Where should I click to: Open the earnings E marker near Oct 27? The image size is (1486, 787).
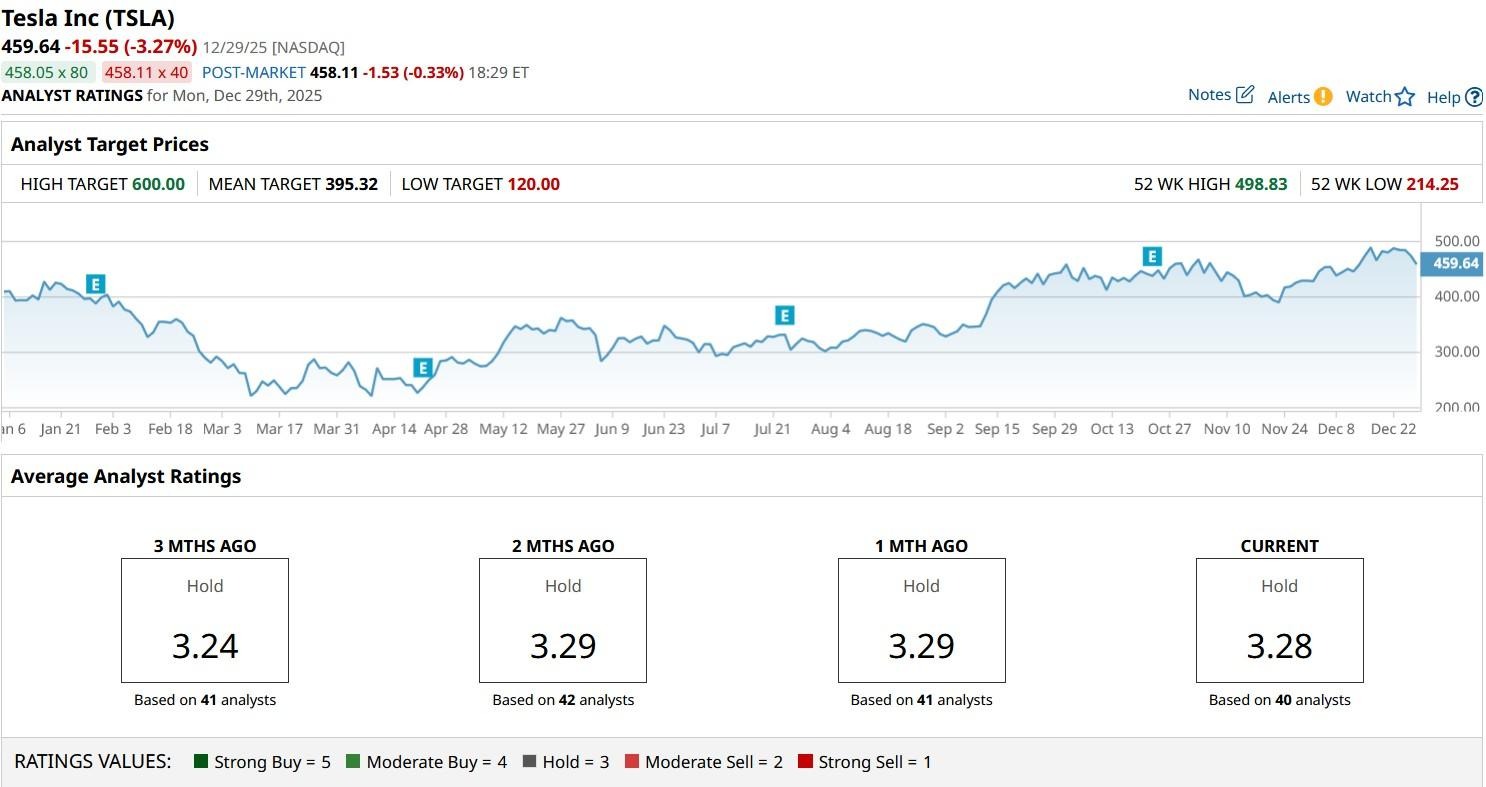[1152, 257]
